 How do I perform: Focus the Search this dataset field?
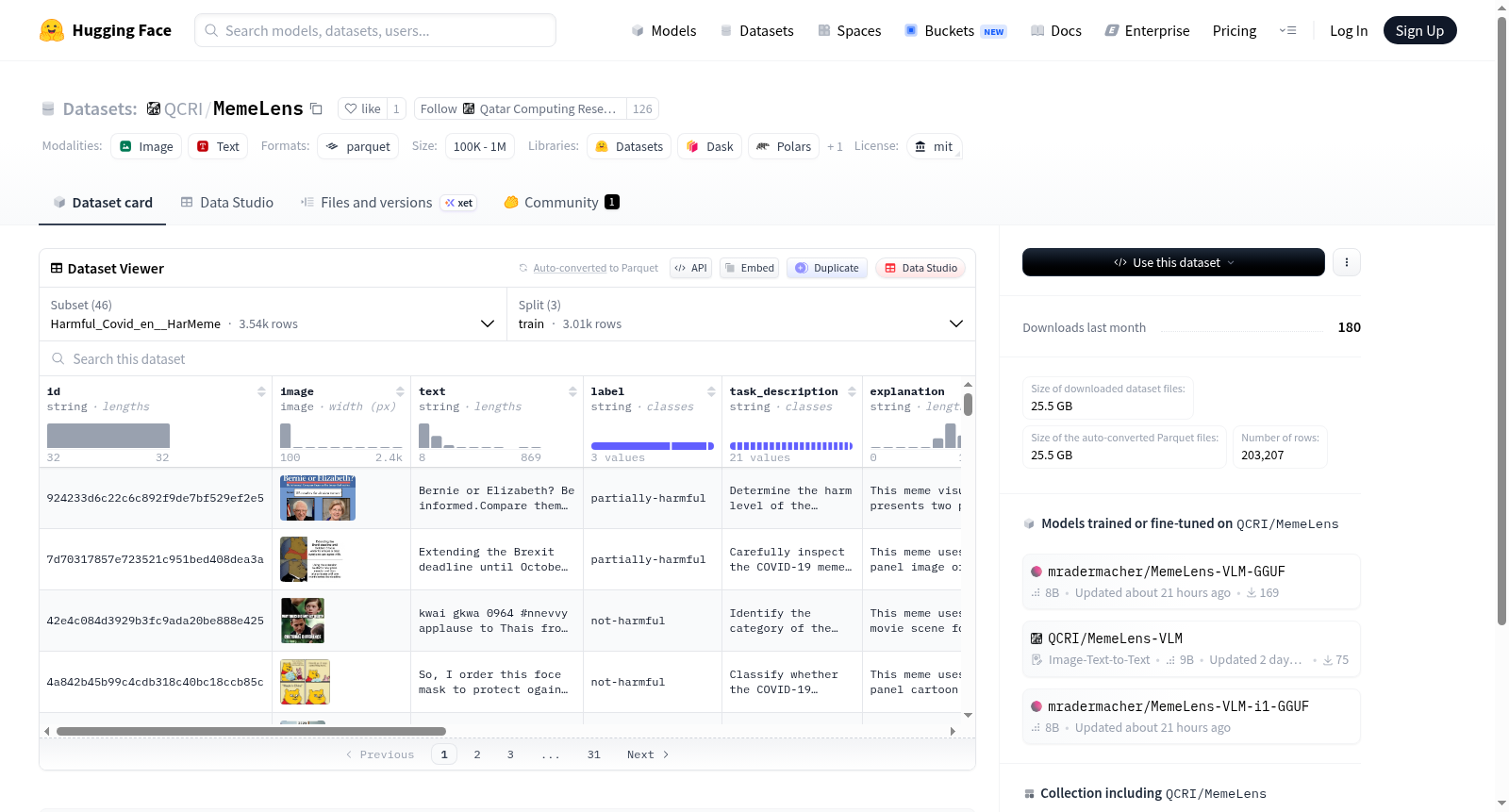pos(507,358)
